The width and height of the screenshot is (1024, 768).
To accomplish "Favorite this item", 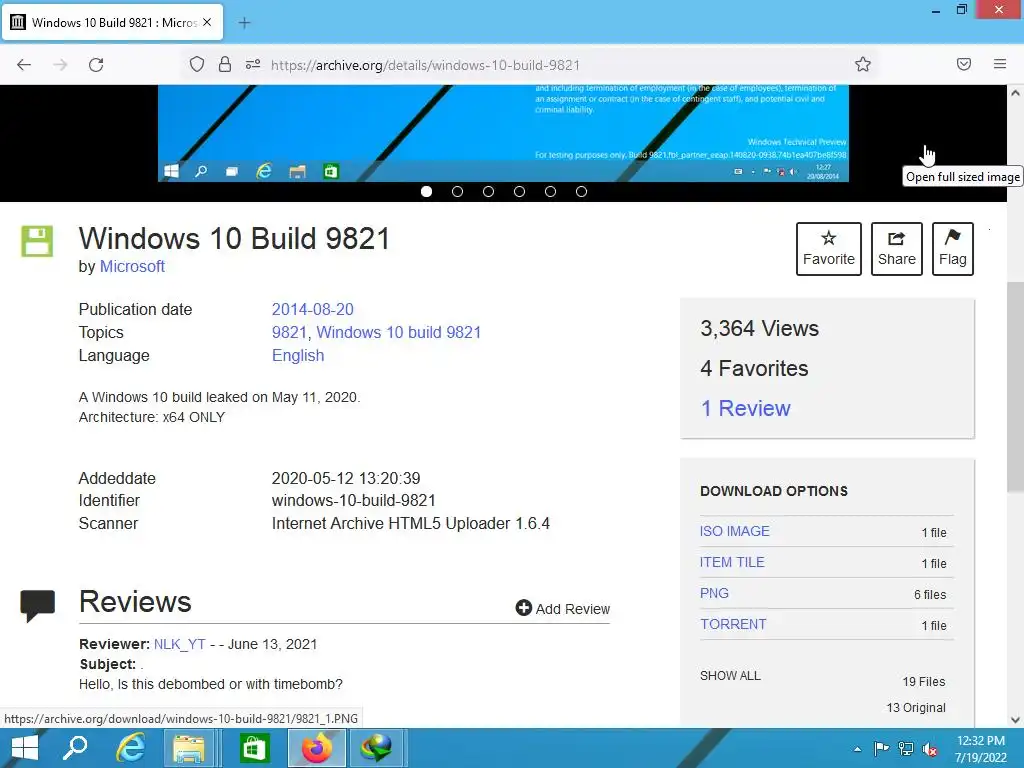I will pos(829,249).
